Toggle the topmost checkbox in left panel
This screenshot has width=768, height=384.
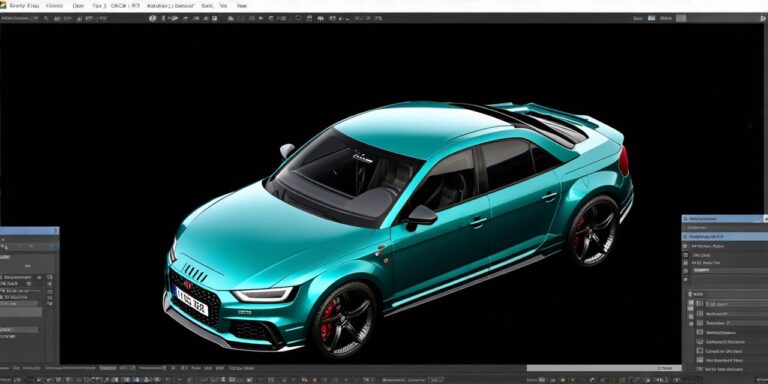pos(50,277)
